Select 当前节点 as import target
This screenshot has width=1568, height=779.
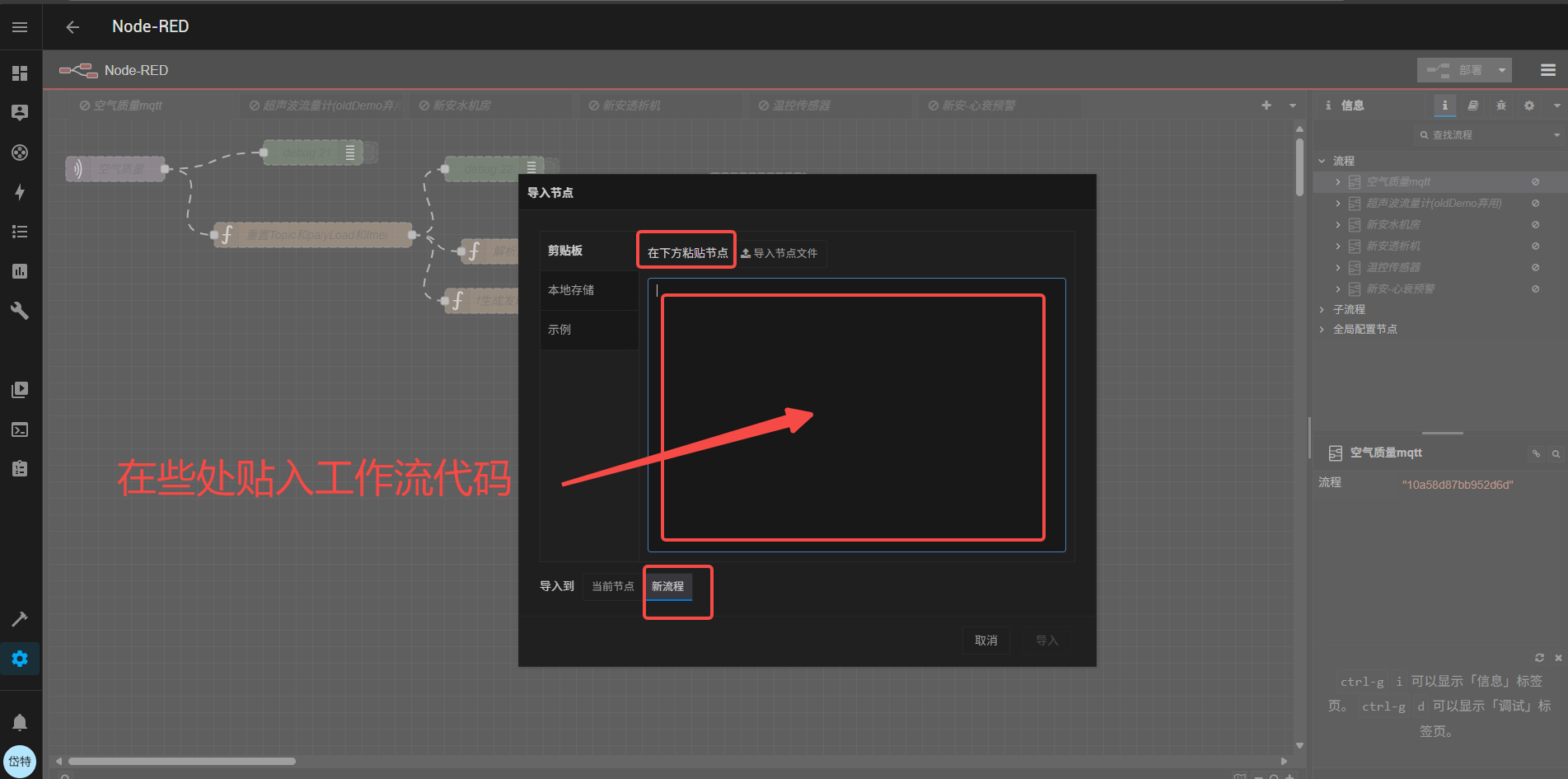coord(612,586)
